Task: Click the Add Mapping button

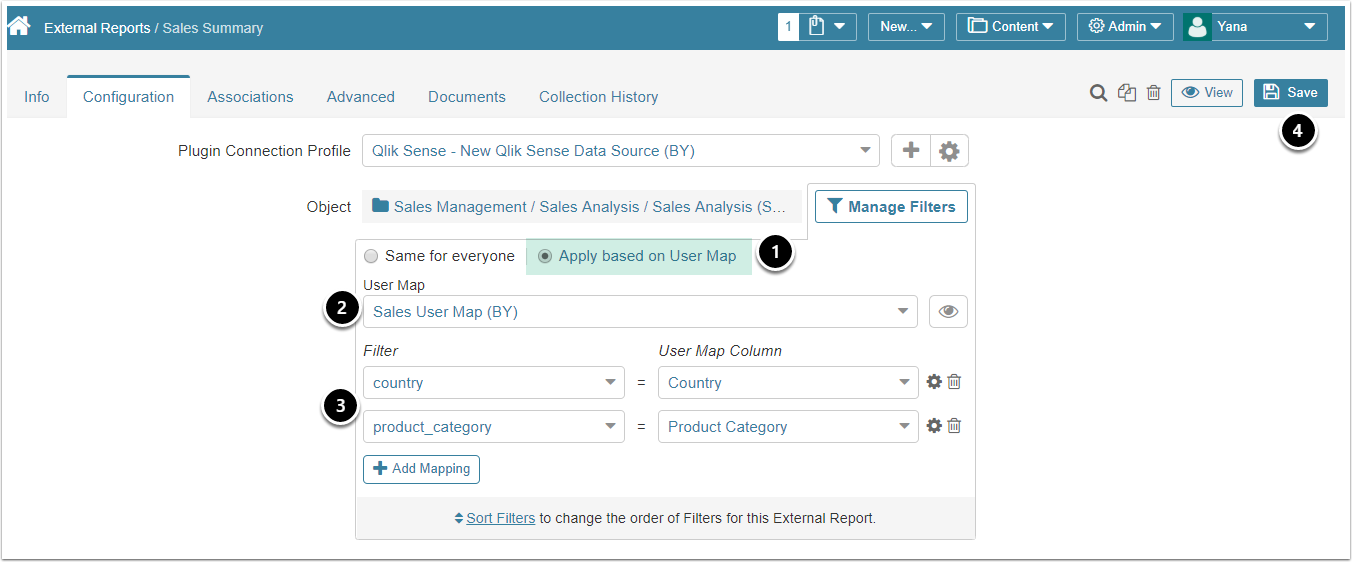Action: (x=421, y=469)
